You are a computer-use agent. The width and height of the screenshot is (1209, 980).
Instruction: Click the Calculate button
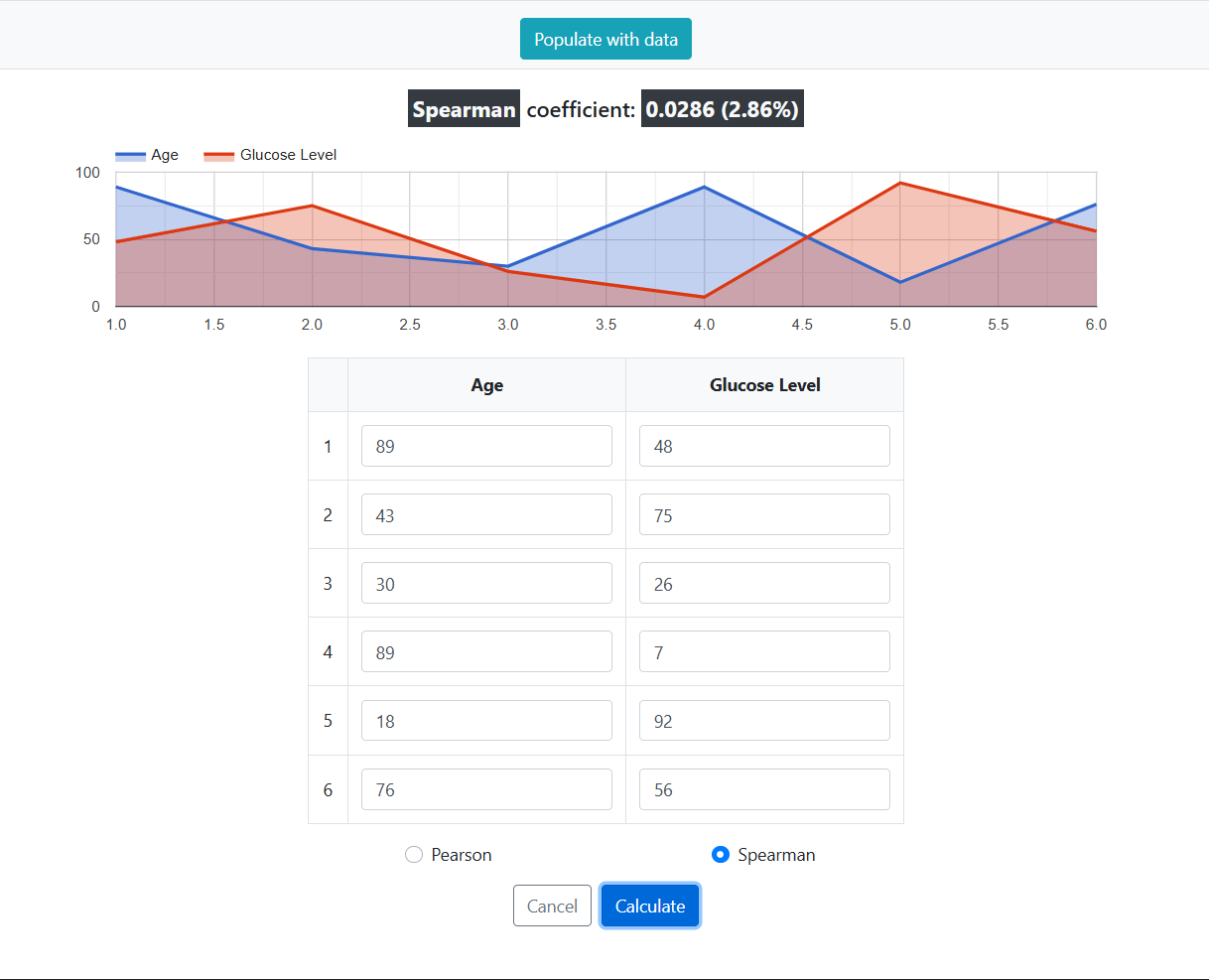650,906
